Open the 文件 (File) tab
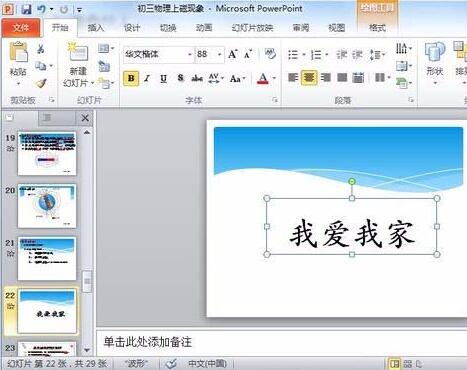This screenshot has height=370, width=467. coord(21,28)
